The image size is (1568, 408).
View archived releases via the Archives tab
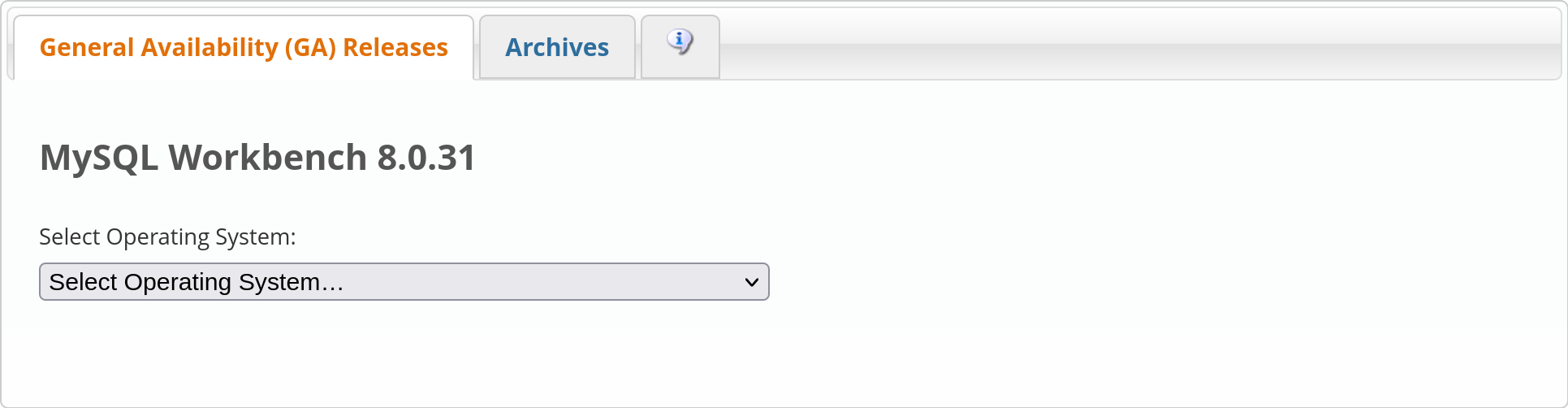click(x=557, y=48)
